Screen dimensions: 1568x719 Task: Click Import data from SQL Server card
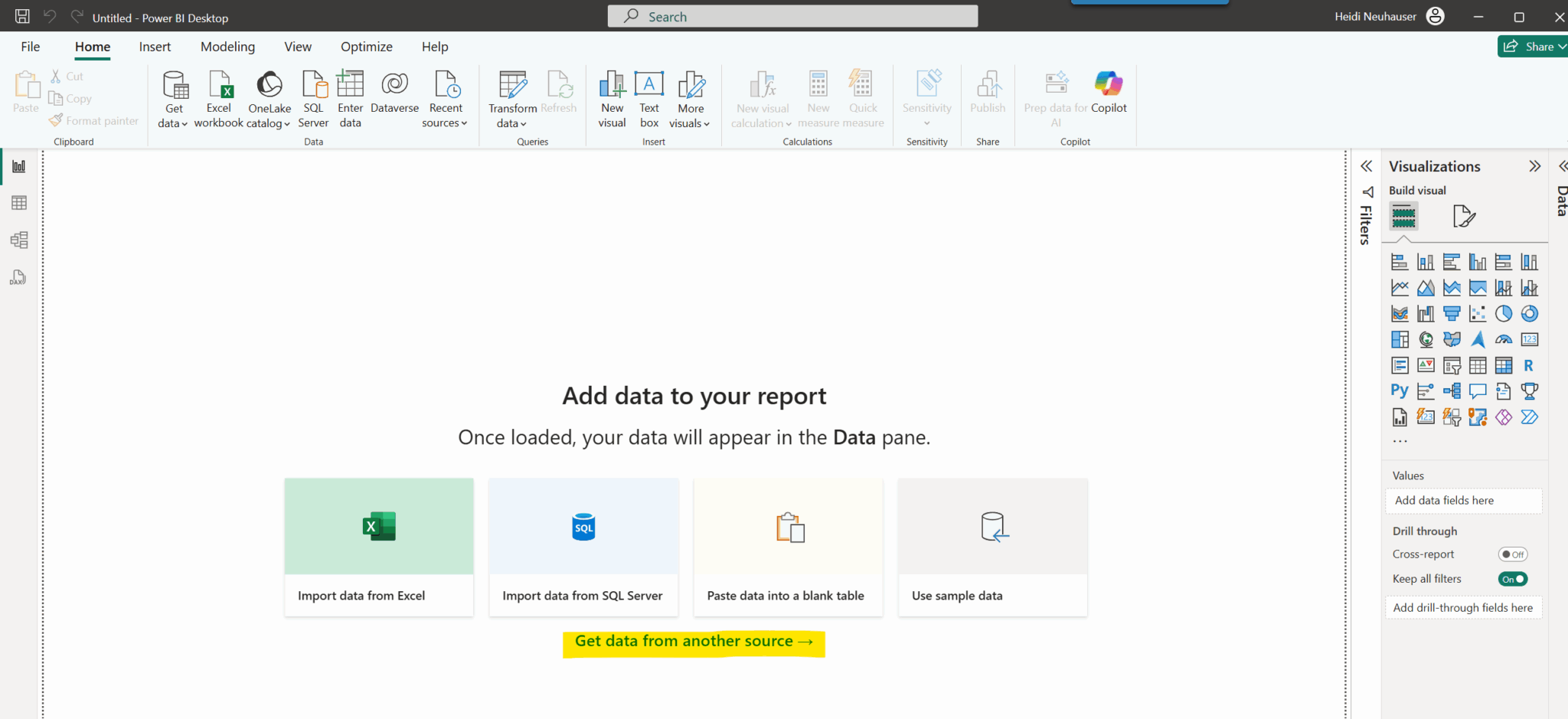pyautogui.click(x=583, y=547)
